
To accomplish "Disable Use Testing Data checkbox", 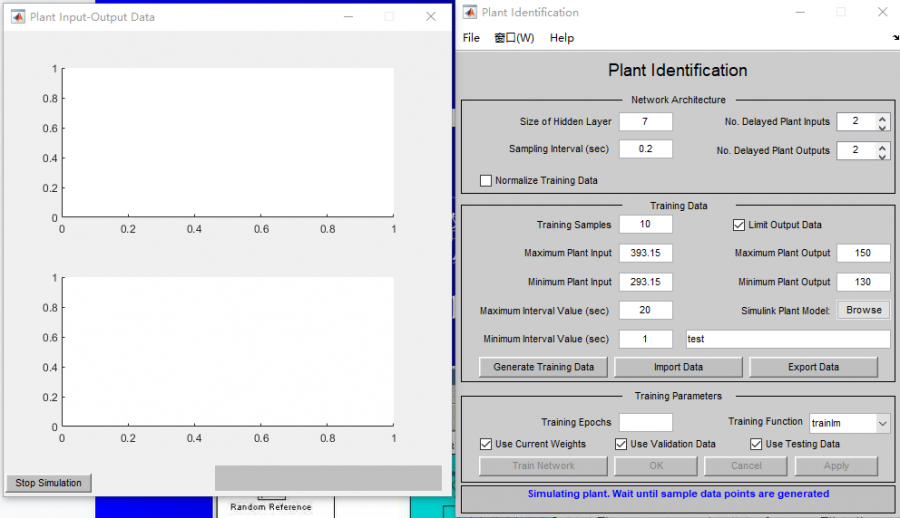I will 757,444.
